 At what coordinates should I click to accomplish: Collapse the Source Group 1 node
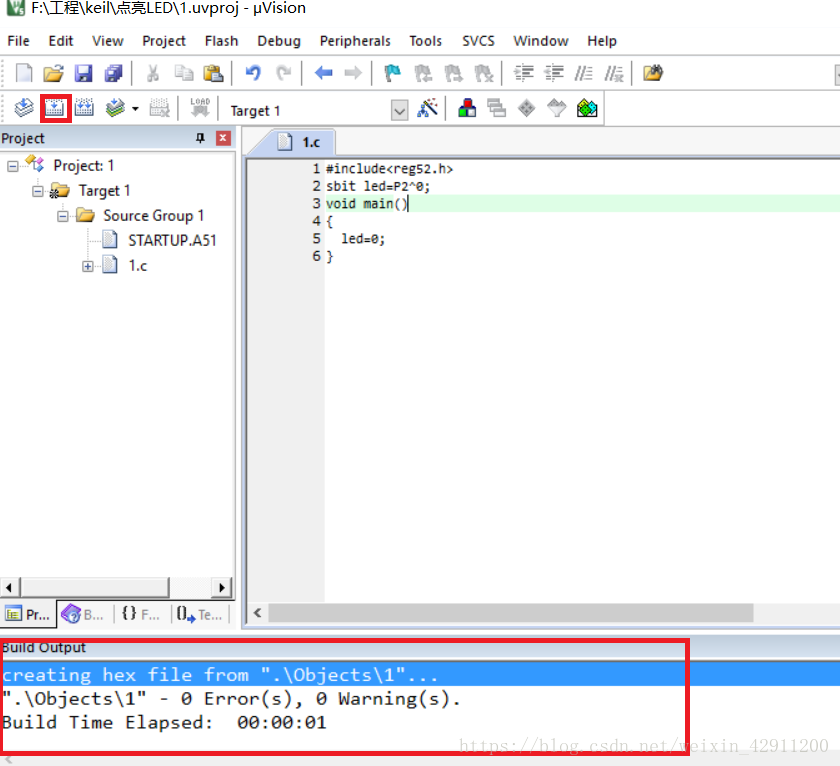[63, 216]
